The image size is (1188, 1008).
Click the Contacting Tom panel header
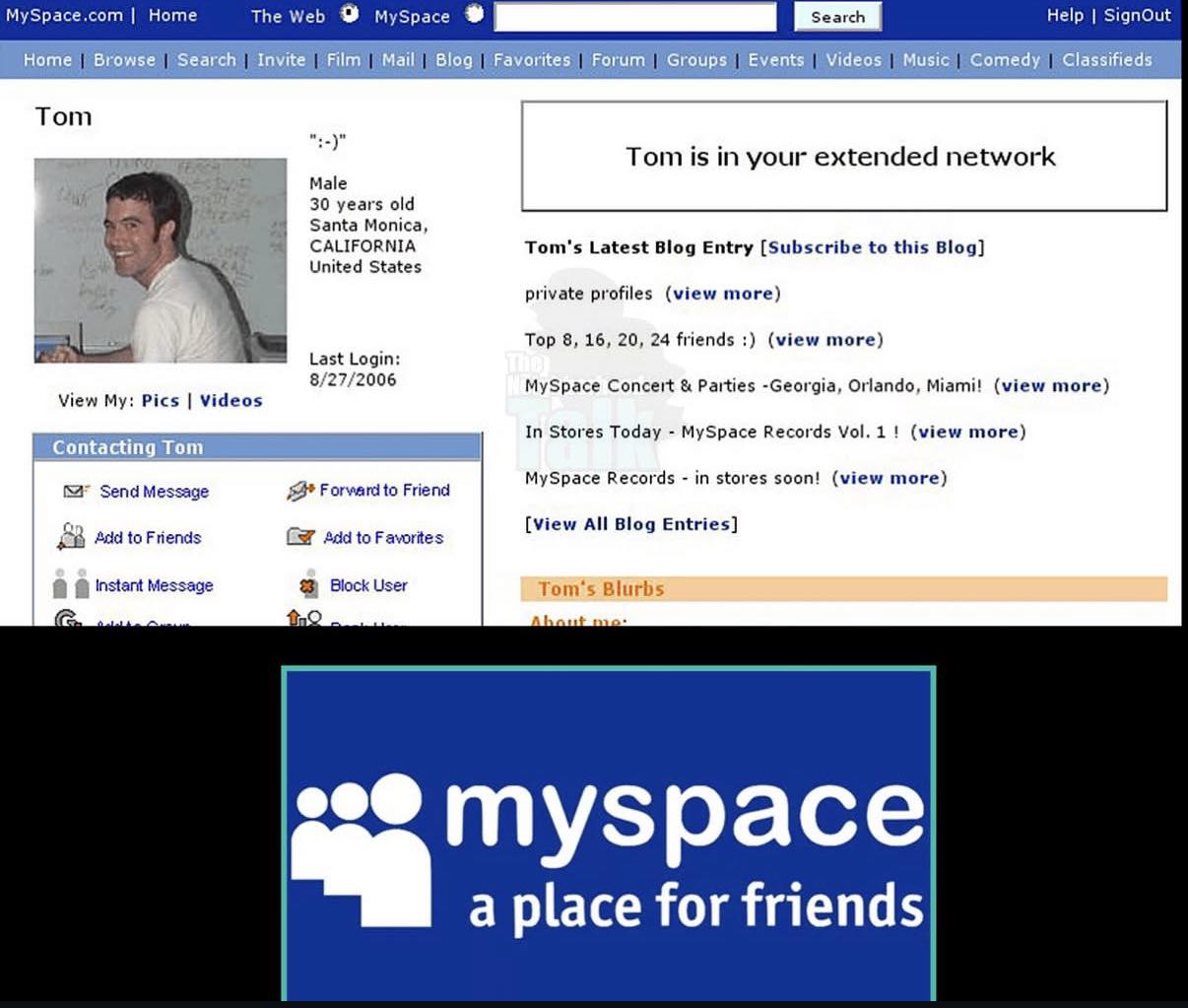click(x=258, y=447)
